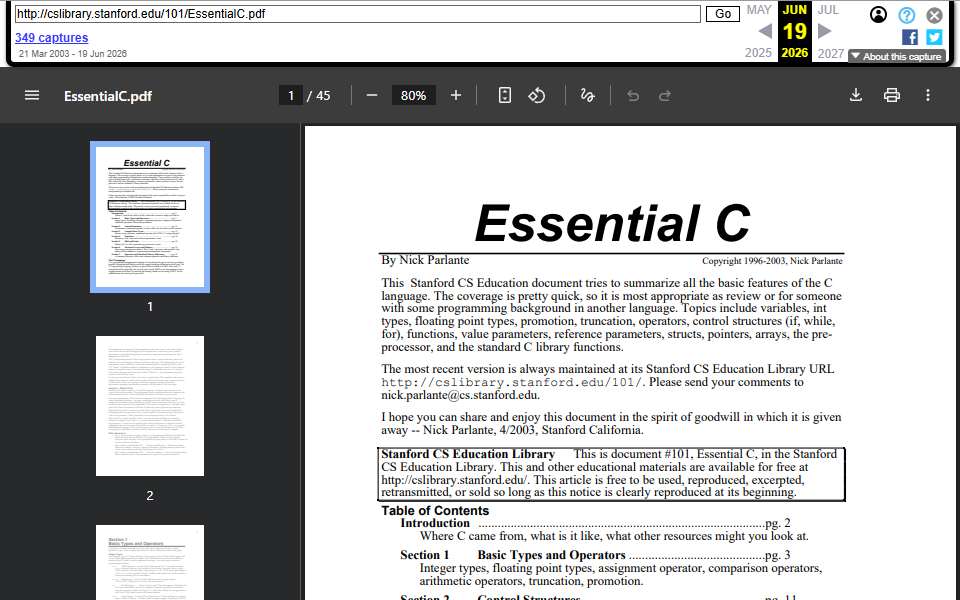
Task: Click the 80% zoom level field
Action: tap(413, 96)
